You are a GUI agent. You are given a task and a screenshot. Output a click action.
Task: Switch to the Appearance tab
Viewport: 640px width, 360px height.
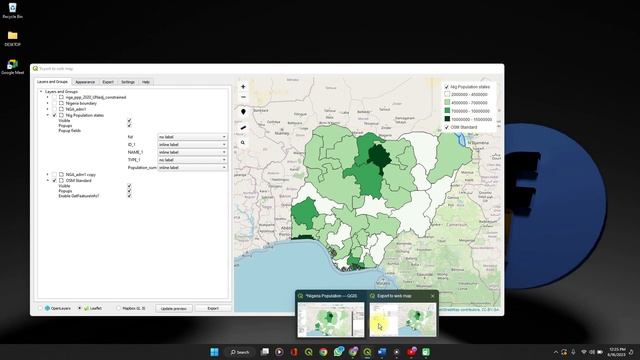click(x=85, y=82)
